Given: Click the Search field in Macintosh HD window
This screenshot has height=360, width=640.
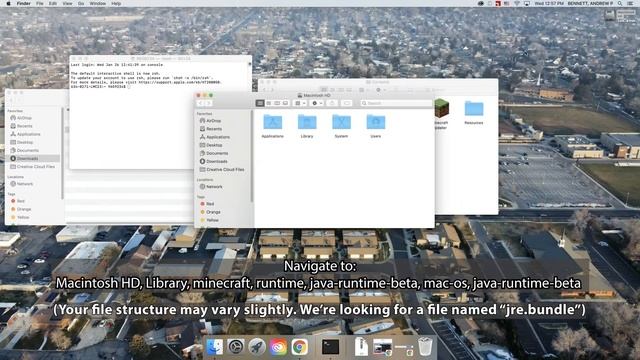Looking at the screenshot, I should 396,103.
